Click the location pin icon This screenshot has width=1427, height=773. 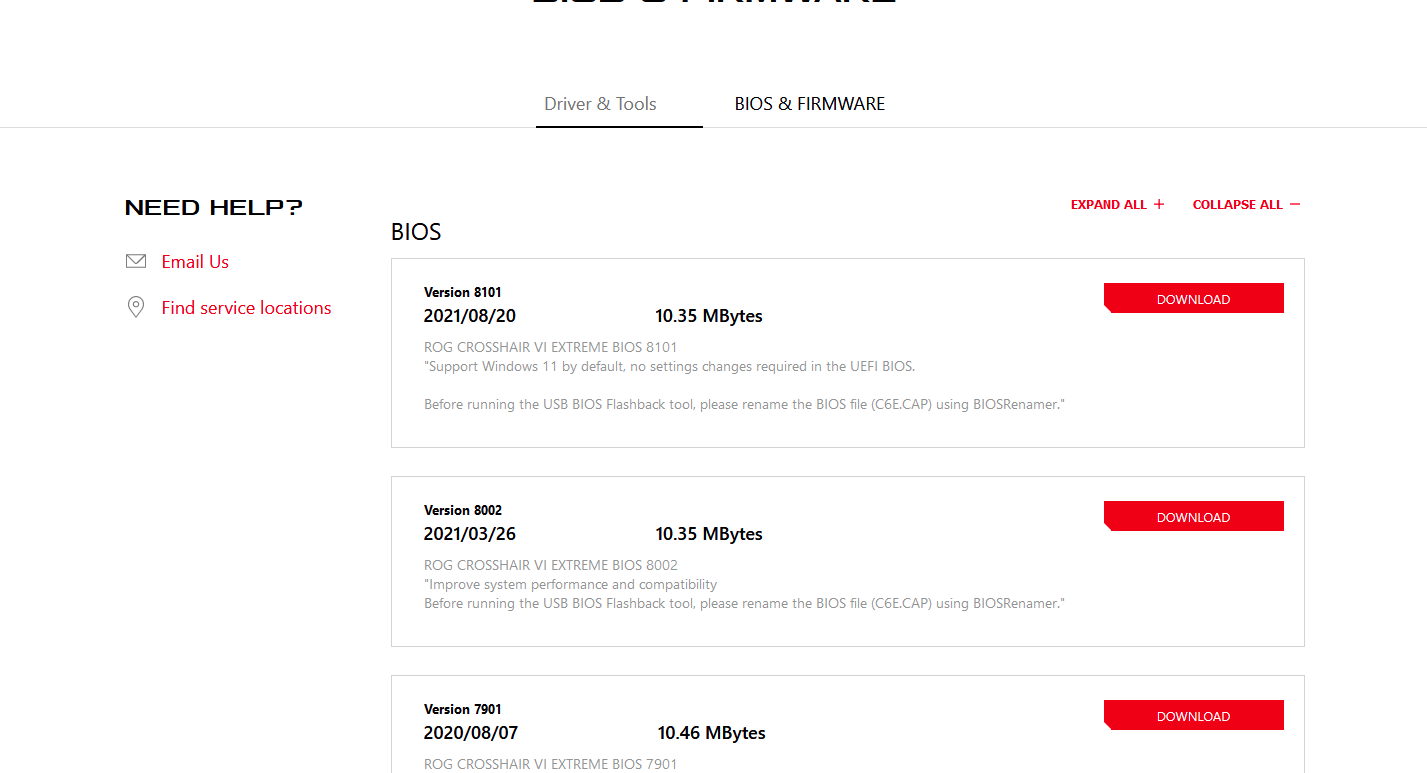[x=136, y=307]
